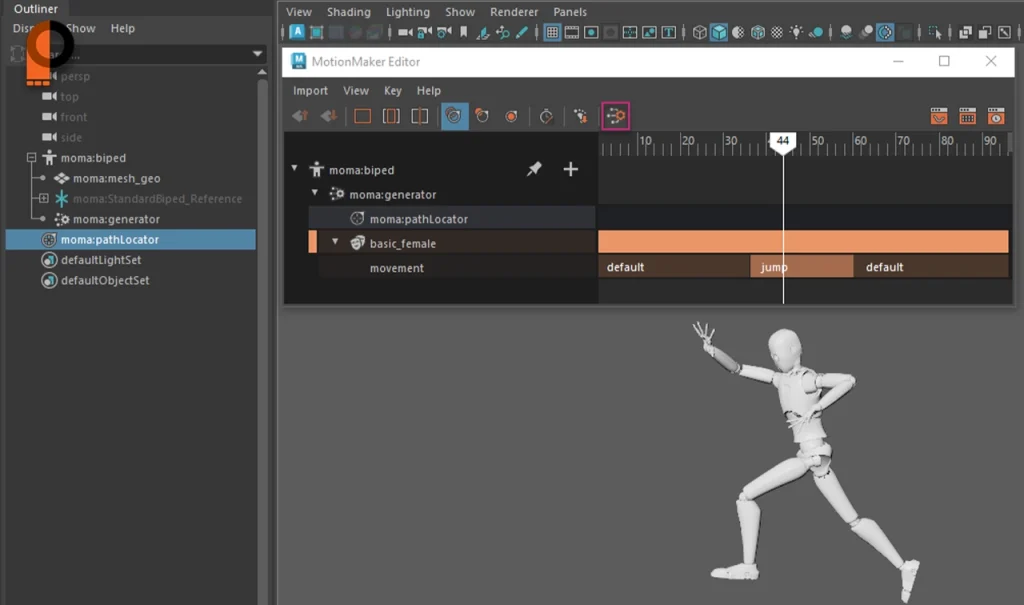Collapse the basic_female track
This screenshot has width=1024, height=605.
[336, 243]
